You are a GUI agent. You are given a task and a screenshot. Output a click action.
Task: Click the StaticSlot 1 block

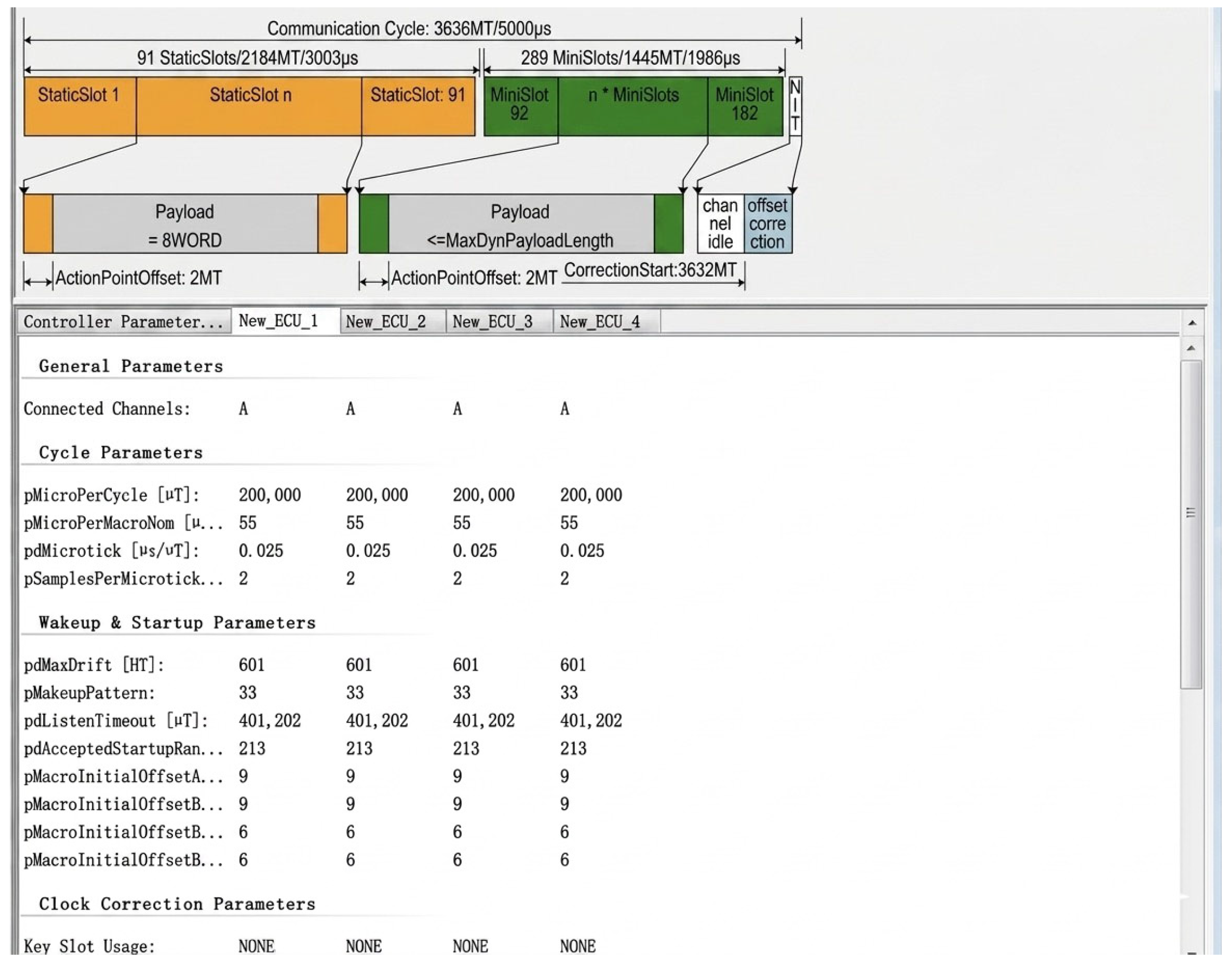[80, 107]
